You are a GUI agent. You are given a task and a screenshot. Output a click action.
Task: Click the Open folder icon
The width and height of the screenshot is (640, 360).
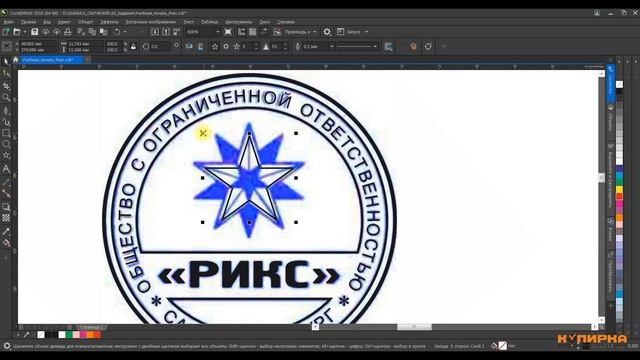(x=17, y=31)
